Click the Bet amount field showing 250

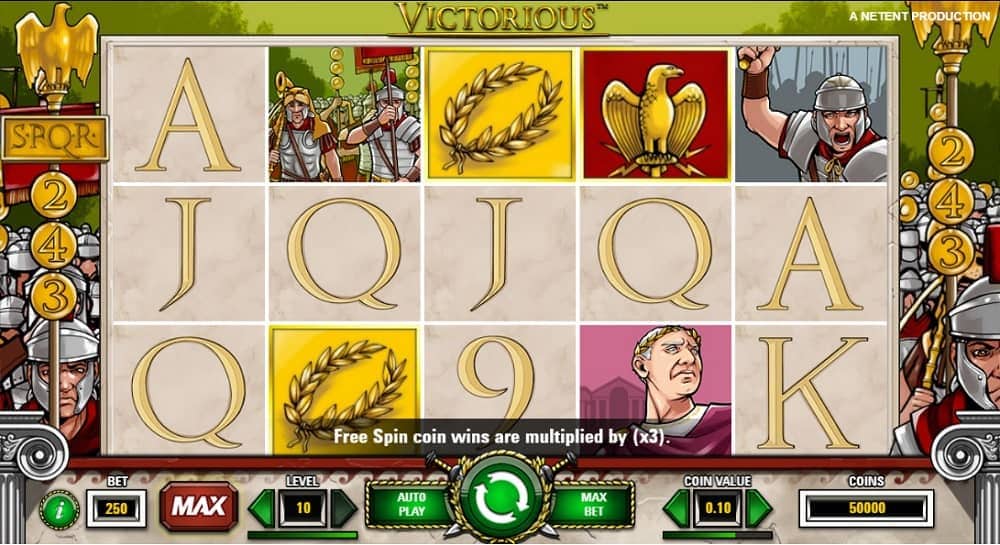coord(116,508)
